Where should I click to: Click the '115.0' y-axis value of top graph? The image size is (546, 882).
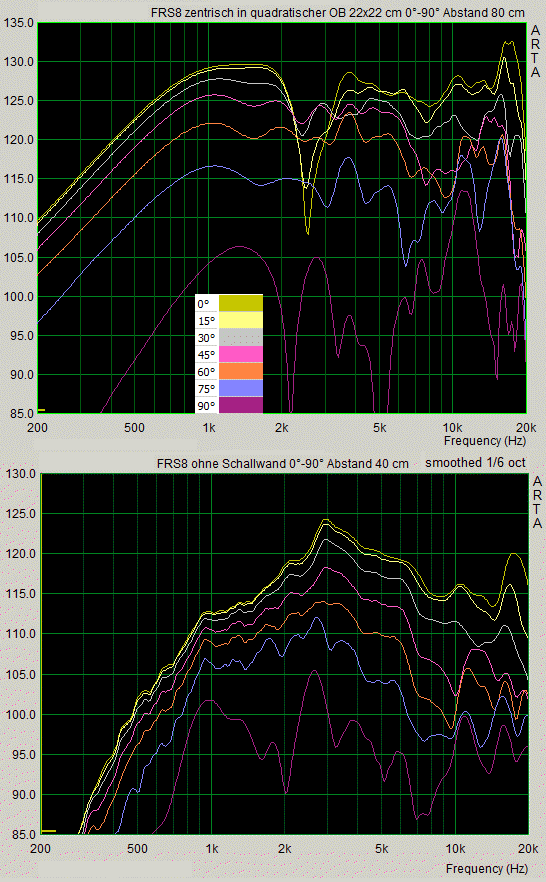[x=19, y=179]
